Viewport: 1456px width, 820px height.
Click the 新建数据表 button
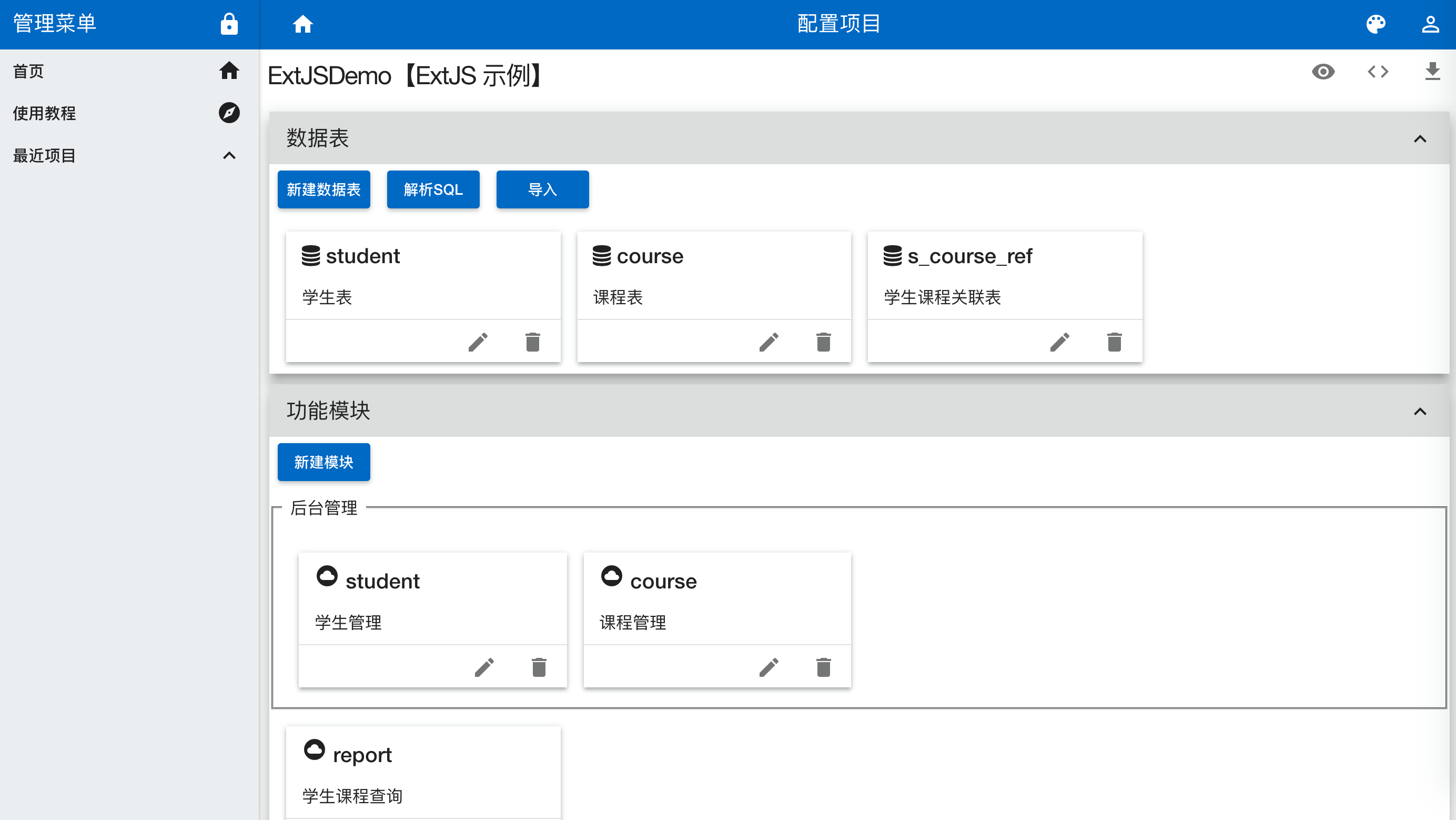323,189
